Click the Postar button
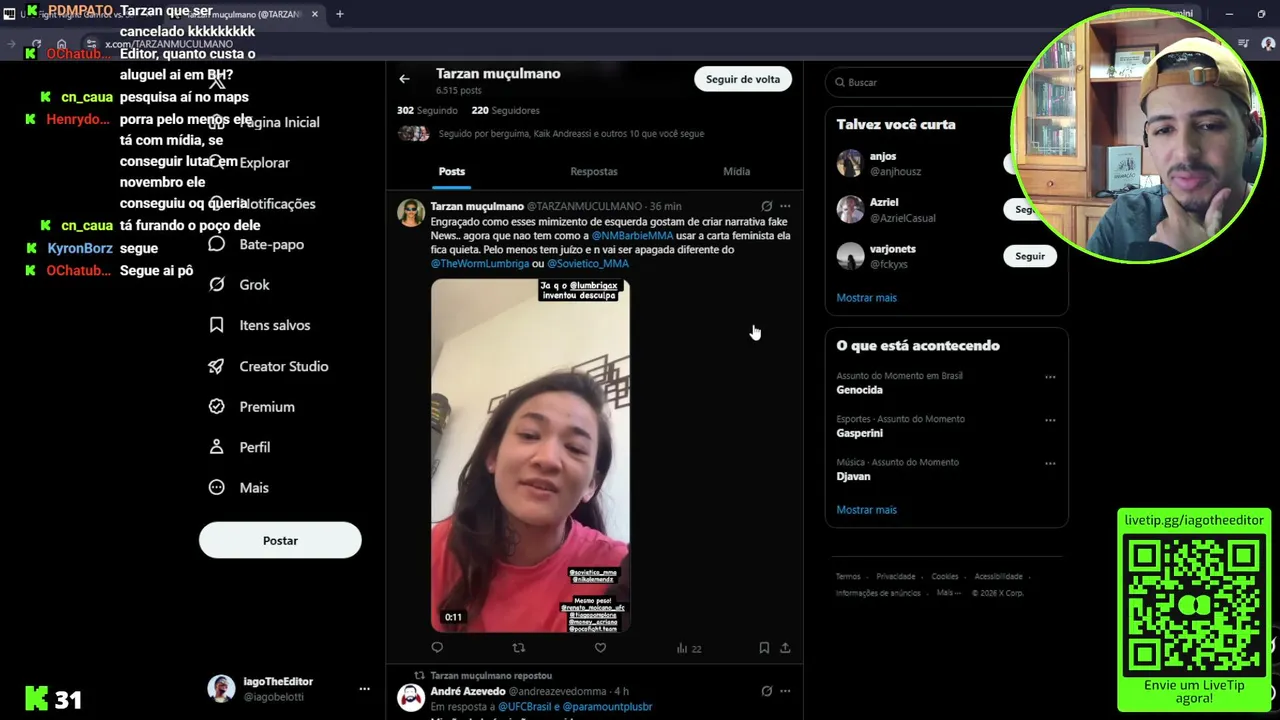Image resolution: width=1280 pixels, height=720 pixels. point(280,540)
